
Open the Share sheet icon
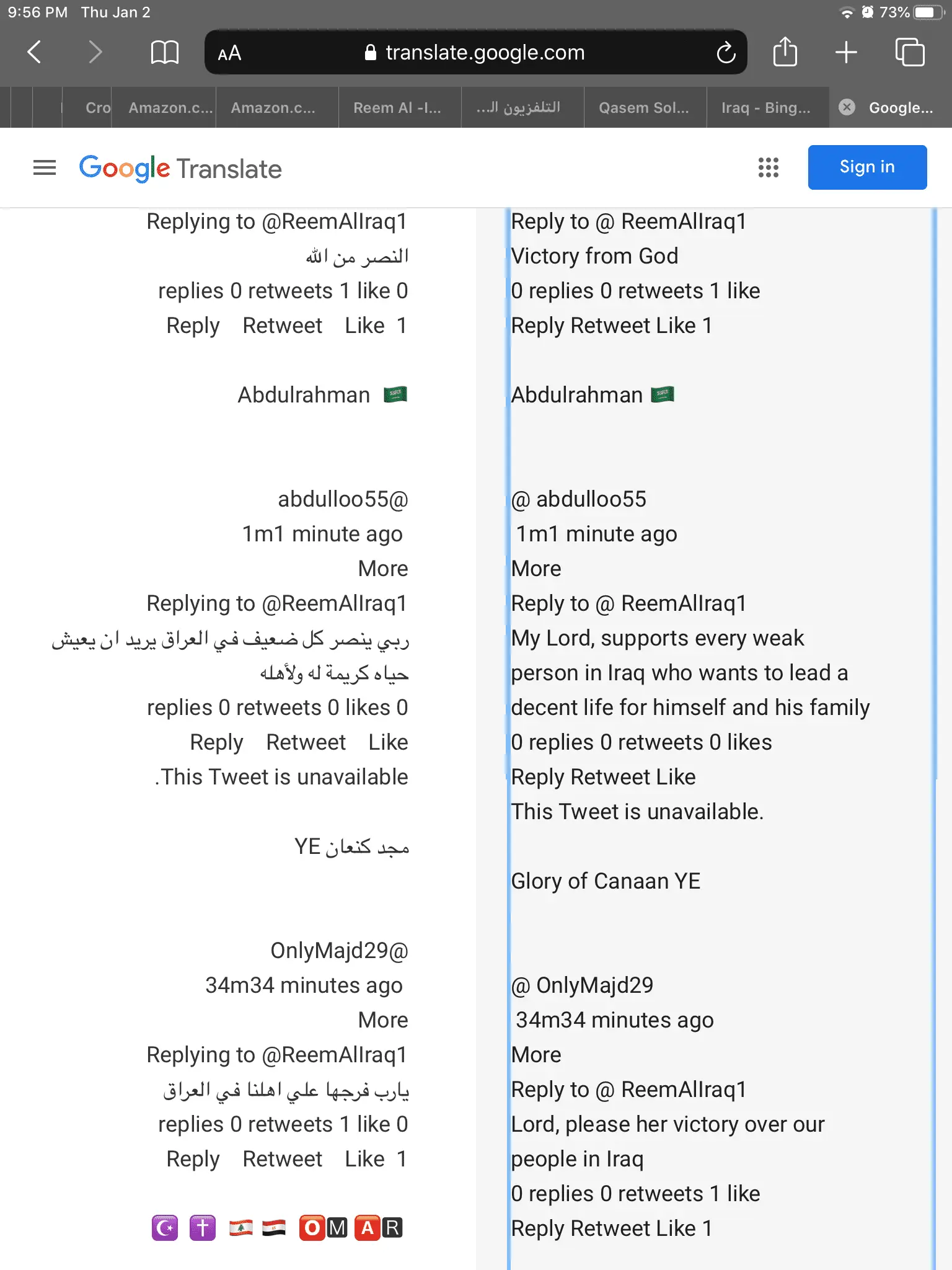[x=785, y=52]
